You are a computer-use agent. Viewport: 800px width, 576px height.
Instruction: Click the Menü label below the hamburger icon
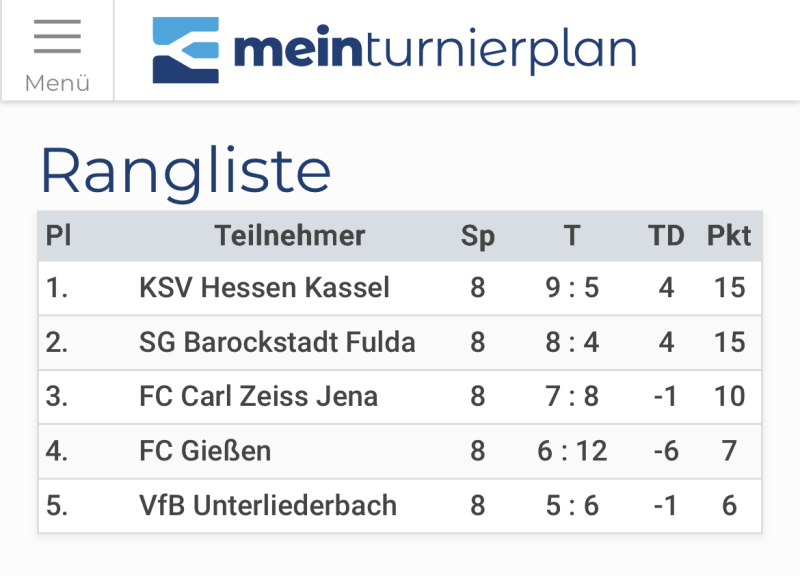tap(57, 85)
